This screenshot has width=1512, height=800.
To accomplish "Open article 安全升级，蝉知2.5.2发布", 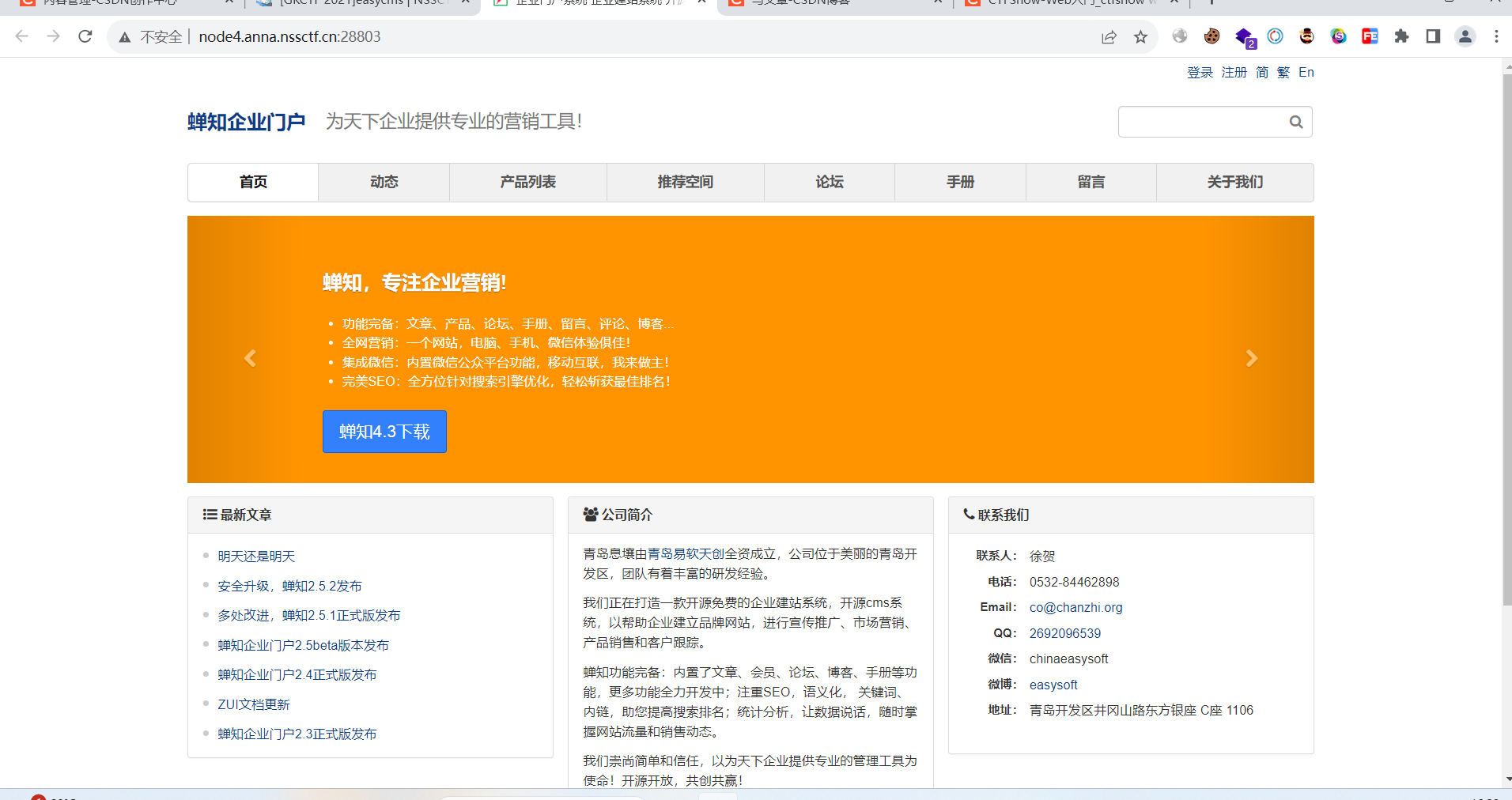I will tap(289, 586).
